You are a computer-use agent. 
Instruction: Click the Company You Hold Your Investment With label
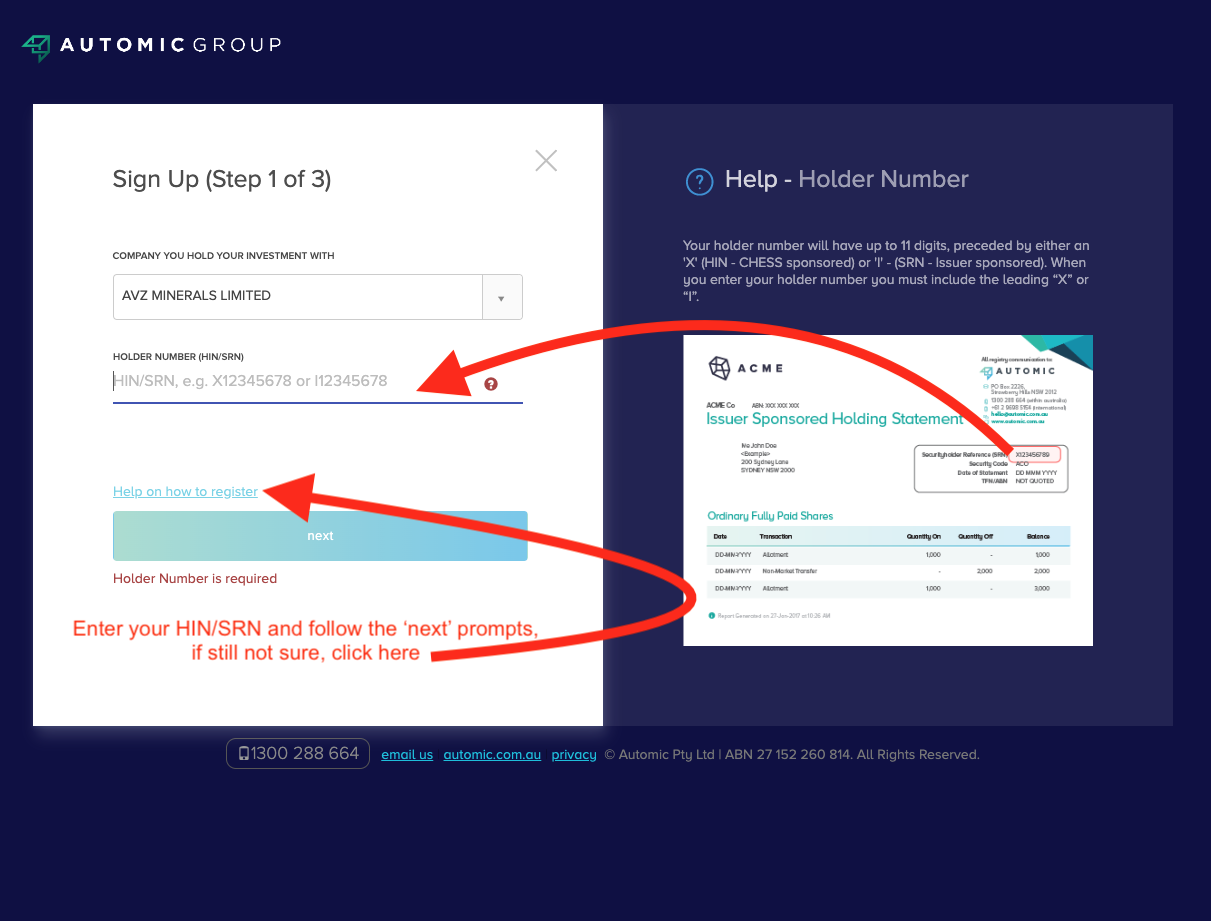224,256
